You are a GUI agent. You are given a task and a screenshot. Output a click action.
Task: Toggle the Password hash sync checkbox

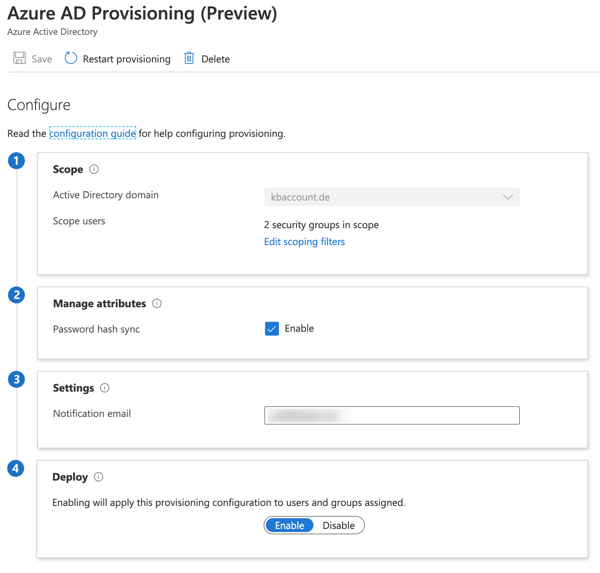272,328
